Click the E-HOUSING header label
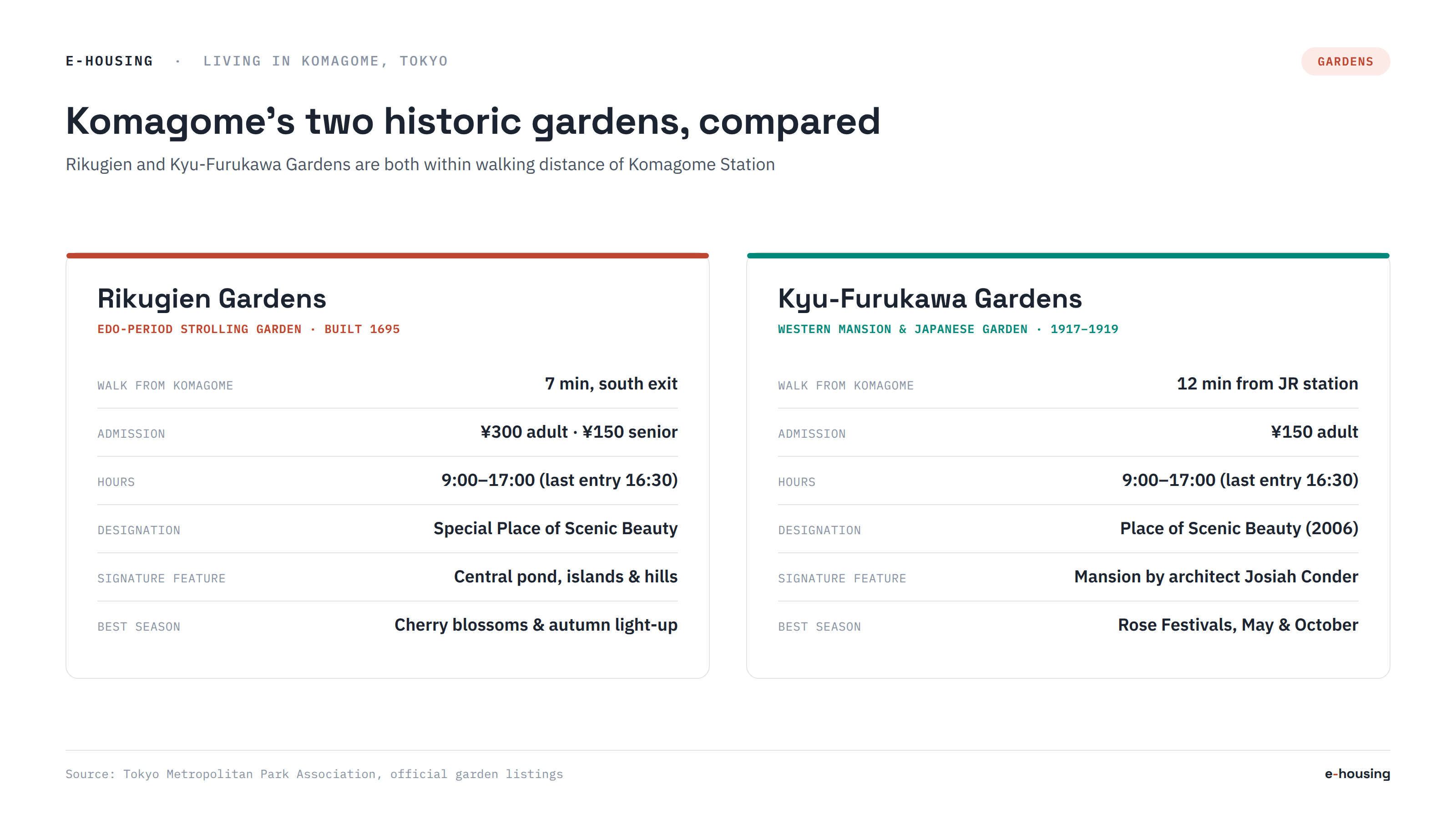Image resolution: width=1456 pixels, height=819 pixels. pyautogui.click(x=109, y=61)
